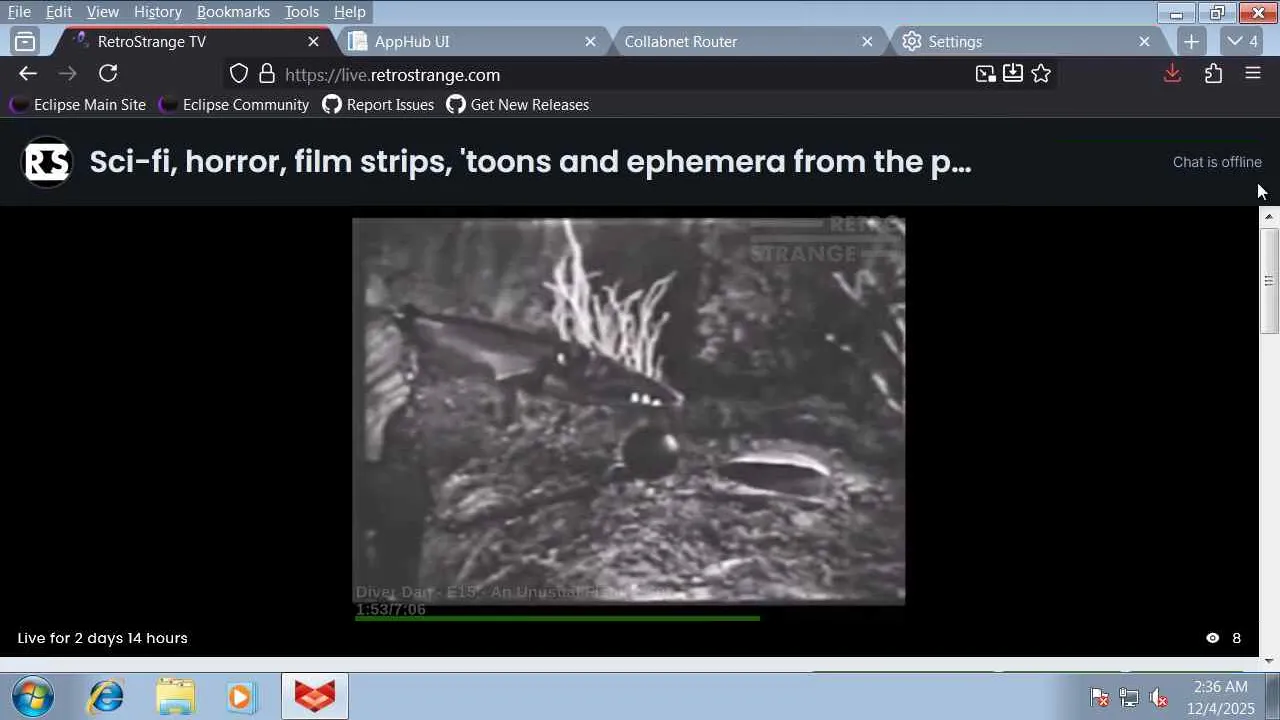The width and height of the screenshot is (1280, 720).
Task: Open the network tray icon
Action: point(1129,697)
